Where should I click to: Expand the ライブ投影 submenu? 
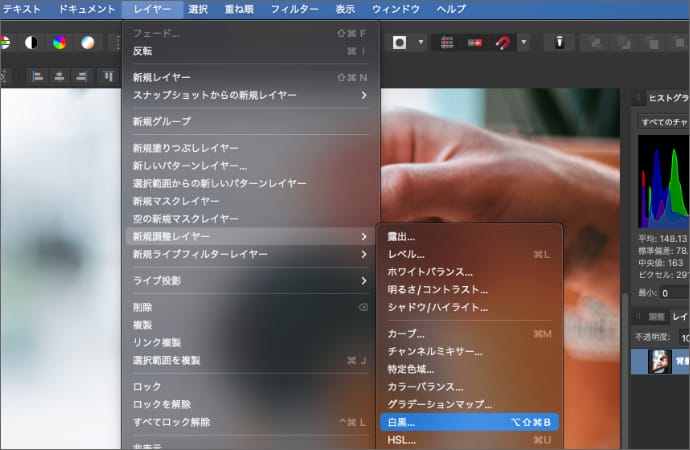pyautogui.click(x=250, y=281)
